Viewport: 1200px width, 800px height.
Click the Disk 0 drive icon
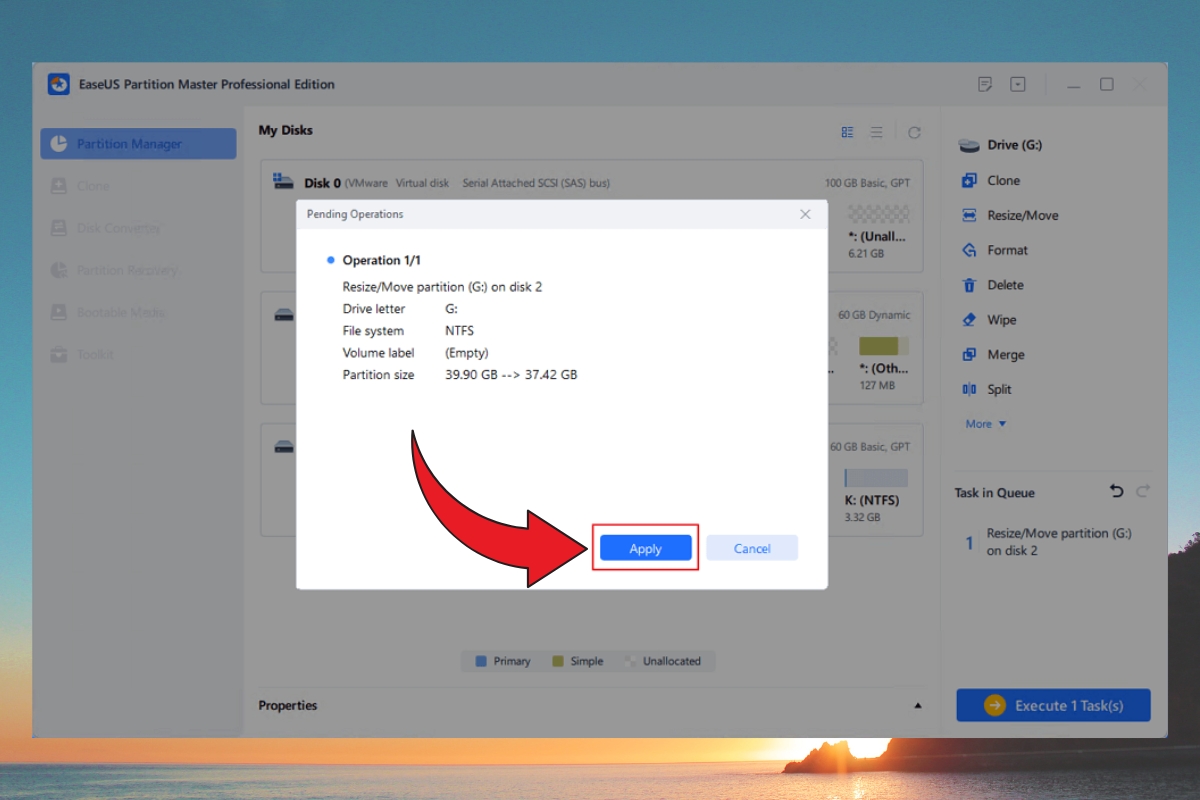coord(284,182)
